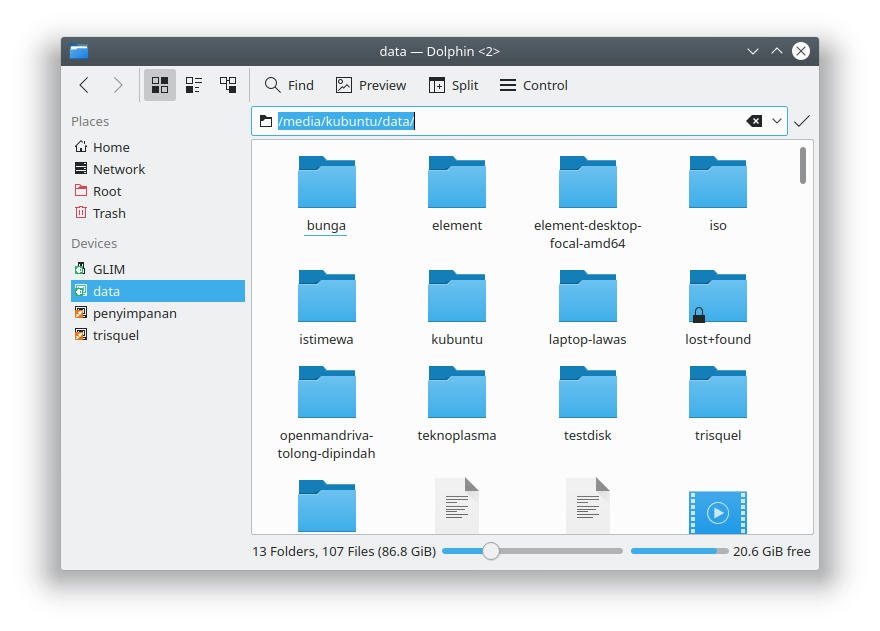
Task: Open the Control hamburger menu
Action: [534, 85]
